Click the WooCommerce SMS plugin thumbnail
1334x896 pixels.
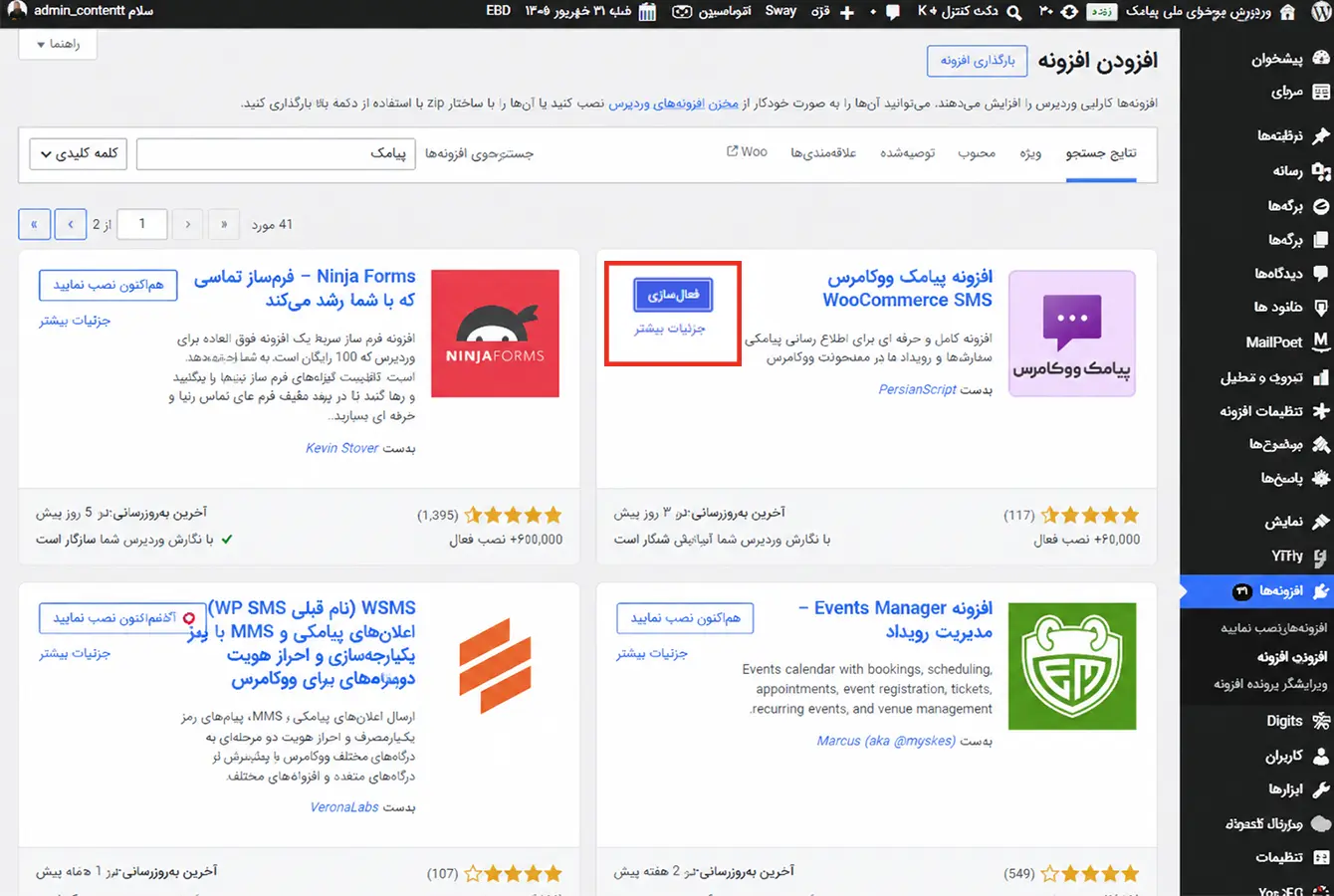pos(1072,334)
